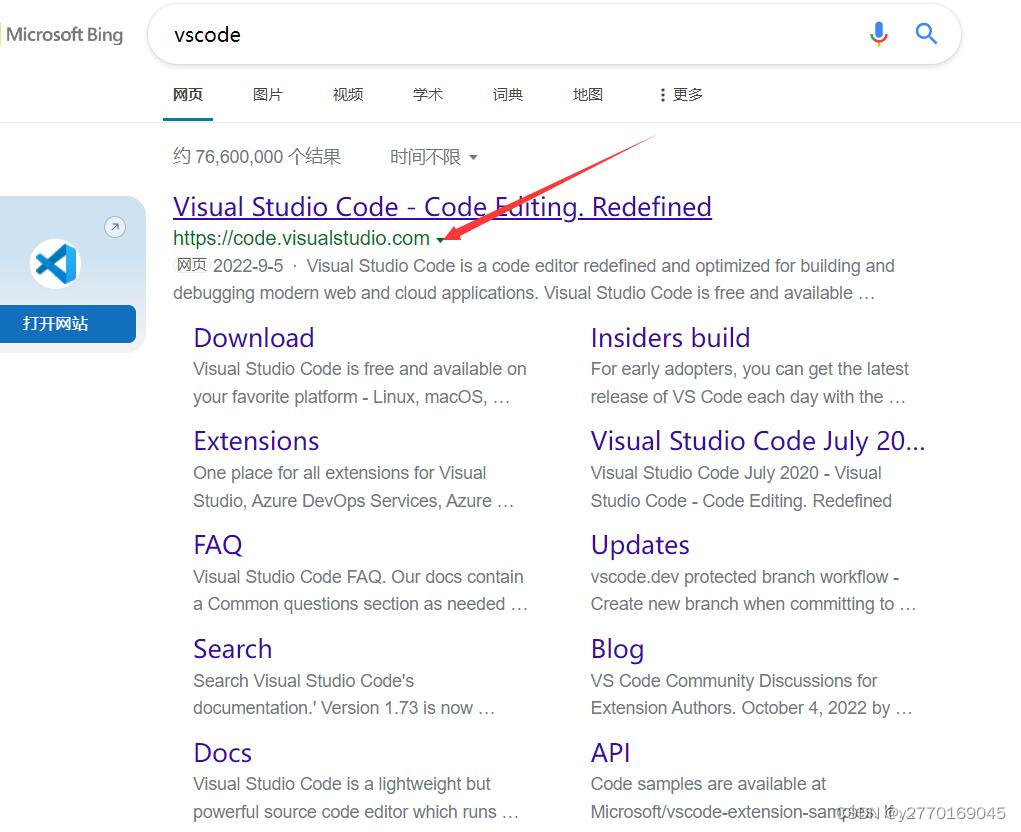Click the VS Code logo in side card

coord(55,264)
